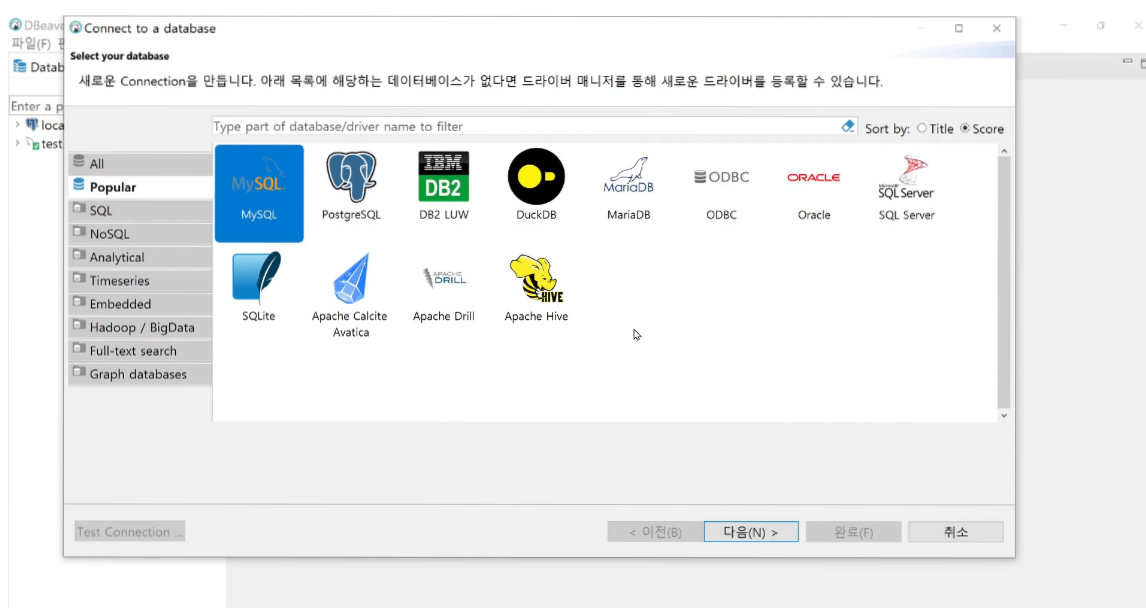Click the database list scroll up arrow

pos(1003,151)
